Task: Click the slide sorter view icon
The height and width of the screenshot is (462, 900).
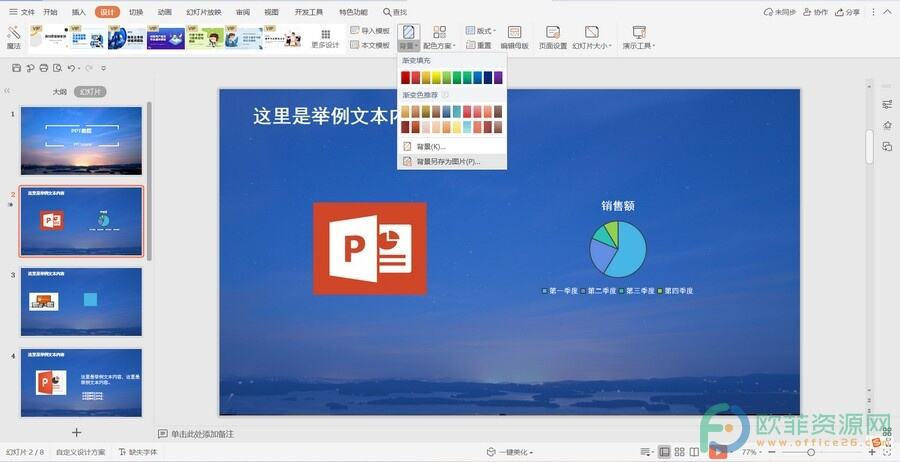Action: click(x=679, y=452)
